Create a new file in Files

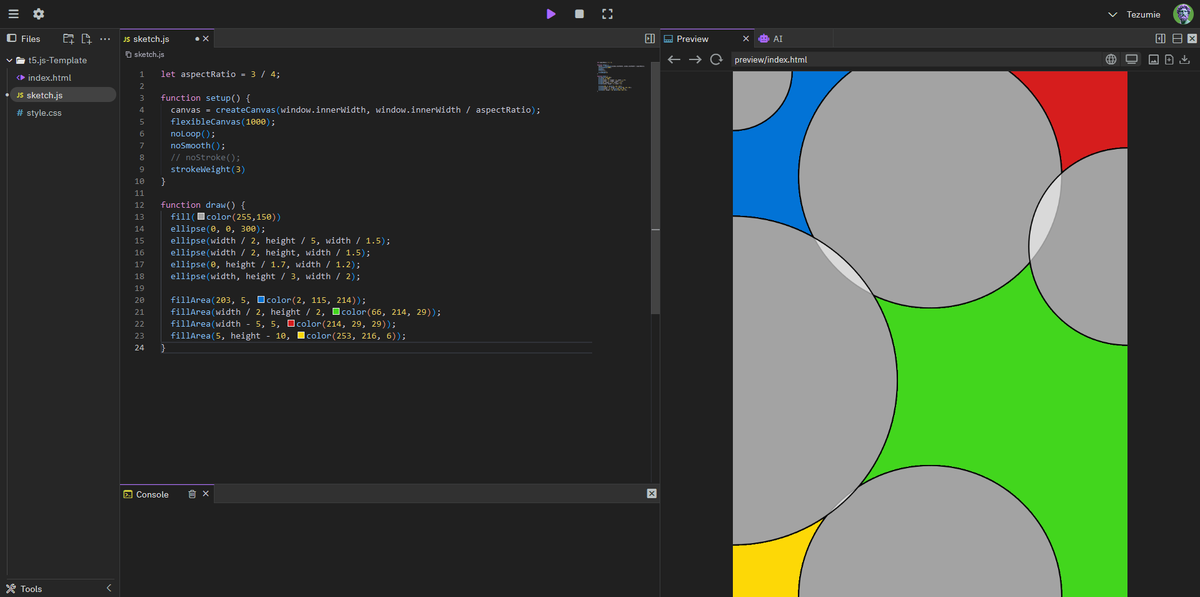pyautogui.click(x=87, y=39)
